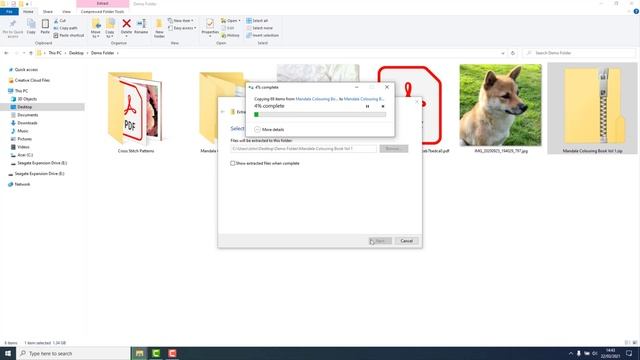Click Copy path in the Clipboard group
Screen dimensions: 640x360
[65, 28]
